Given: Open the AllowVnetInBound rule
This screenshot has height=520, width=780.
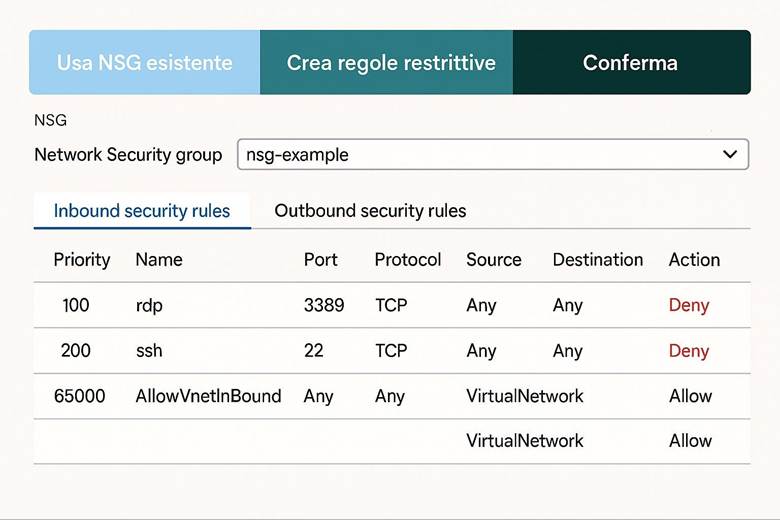Looking at the screenshot, I should point(208,396).
